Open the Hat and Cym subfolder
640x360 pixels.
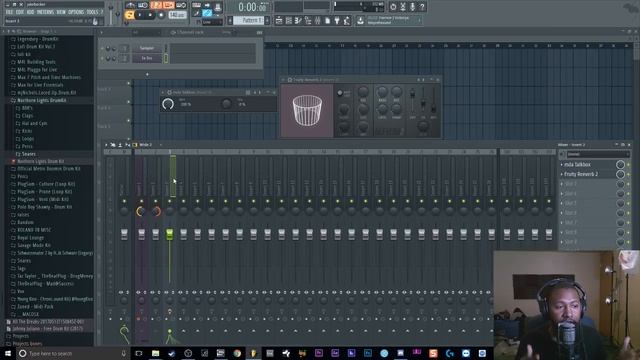(34, 123)
